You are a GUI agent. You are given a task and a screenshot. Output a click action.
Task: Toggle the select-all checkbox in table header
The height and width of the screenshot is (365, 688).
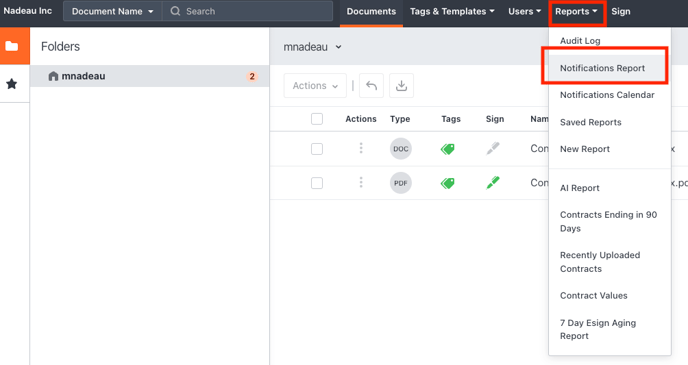317,119
